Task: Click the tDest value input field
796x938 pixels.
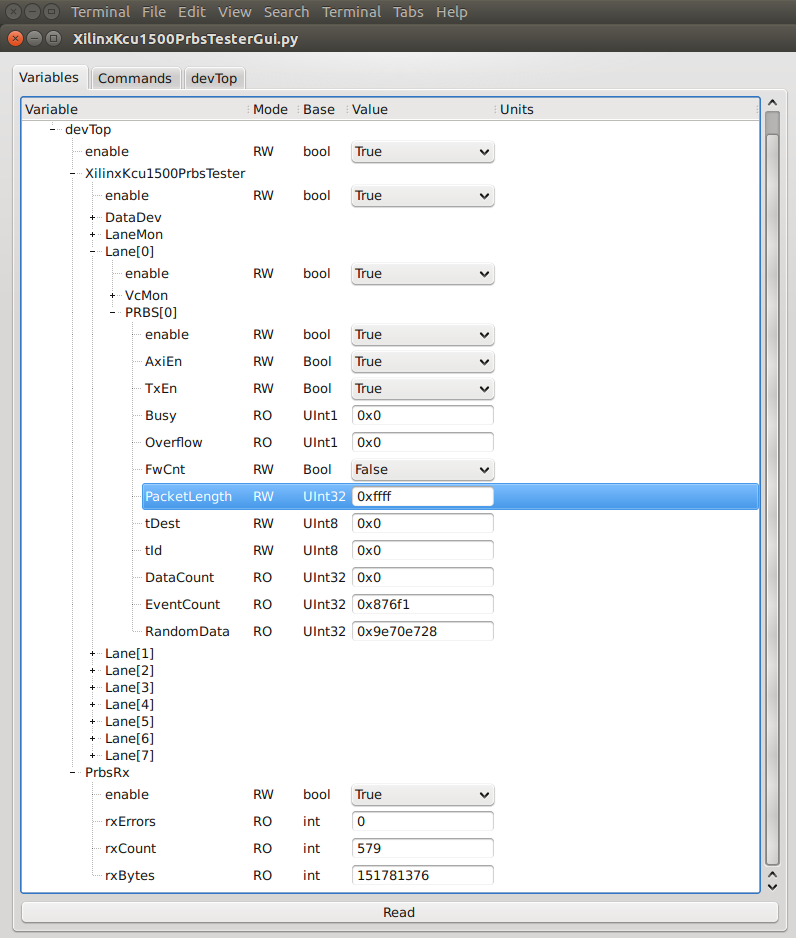Action: coord(422,524)
